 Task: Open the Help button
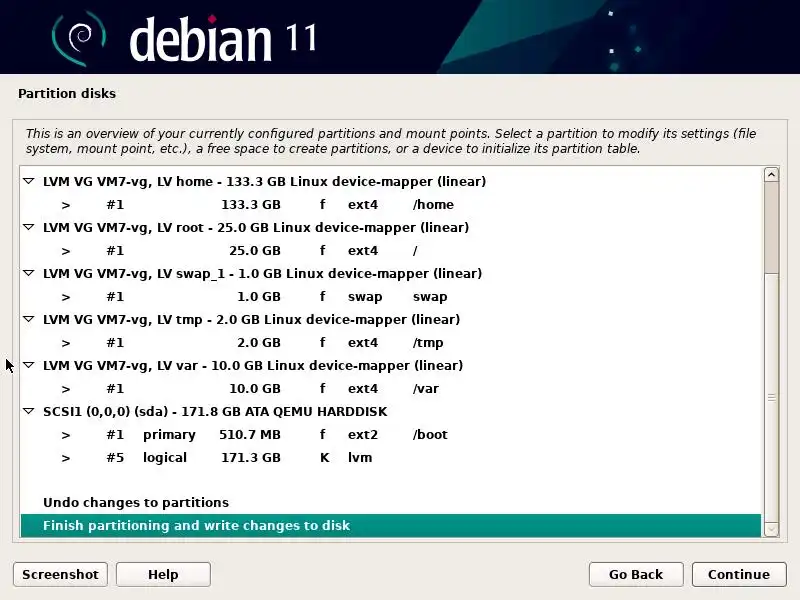pyautogui.click(x=163, y=574)
